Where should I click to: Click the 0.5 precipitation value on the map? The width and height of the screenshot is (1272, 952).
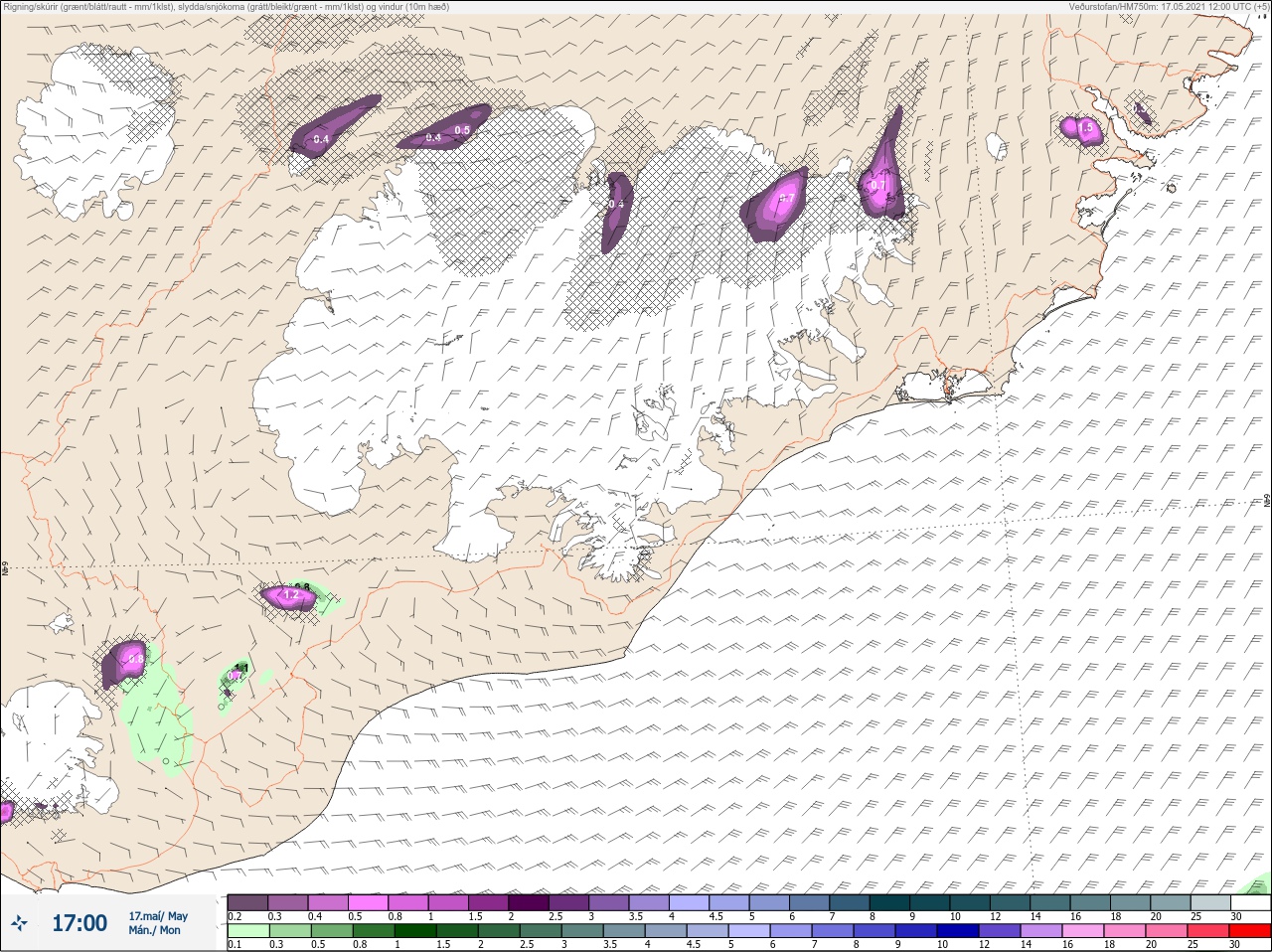coord(462,130)
